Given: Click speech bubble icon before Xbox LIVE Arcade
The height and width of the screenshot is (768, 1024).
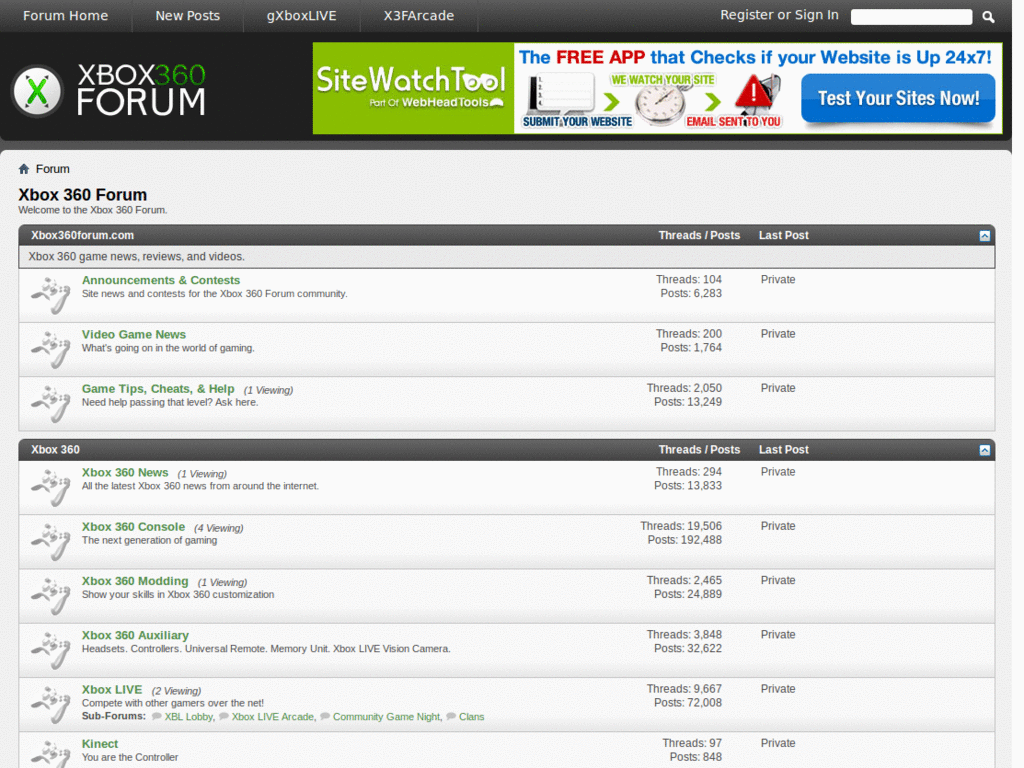Looking at the screenshot, I should point(224,716).
